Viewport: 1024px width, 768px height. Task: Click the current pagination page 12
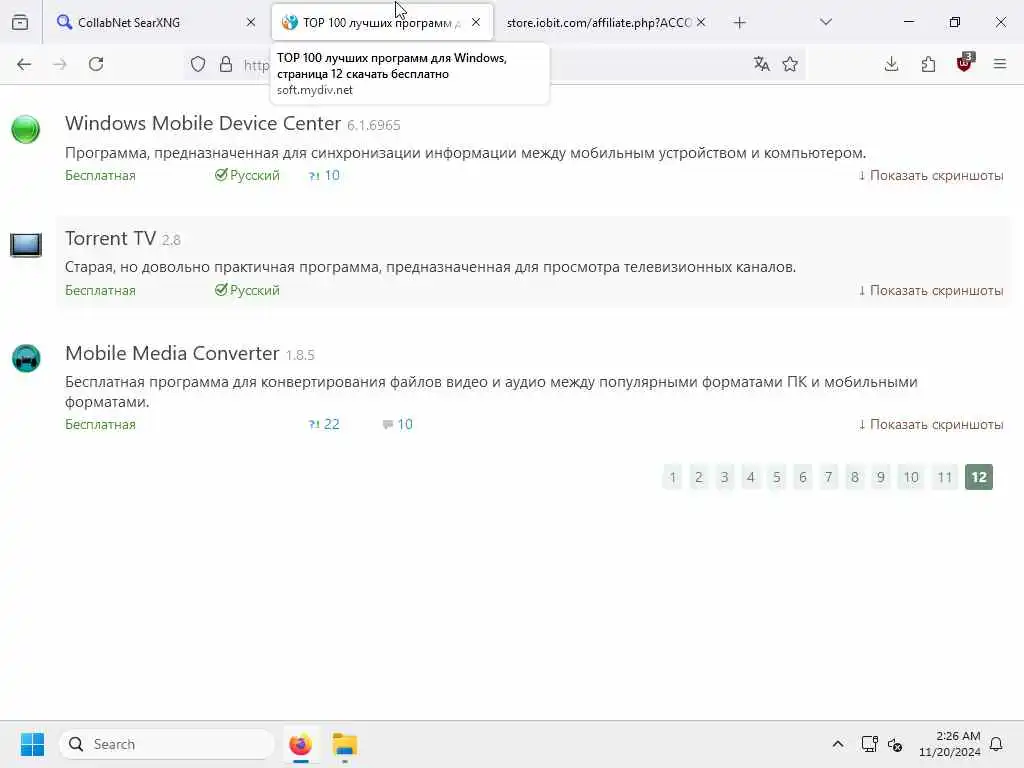tap(979, 477)
